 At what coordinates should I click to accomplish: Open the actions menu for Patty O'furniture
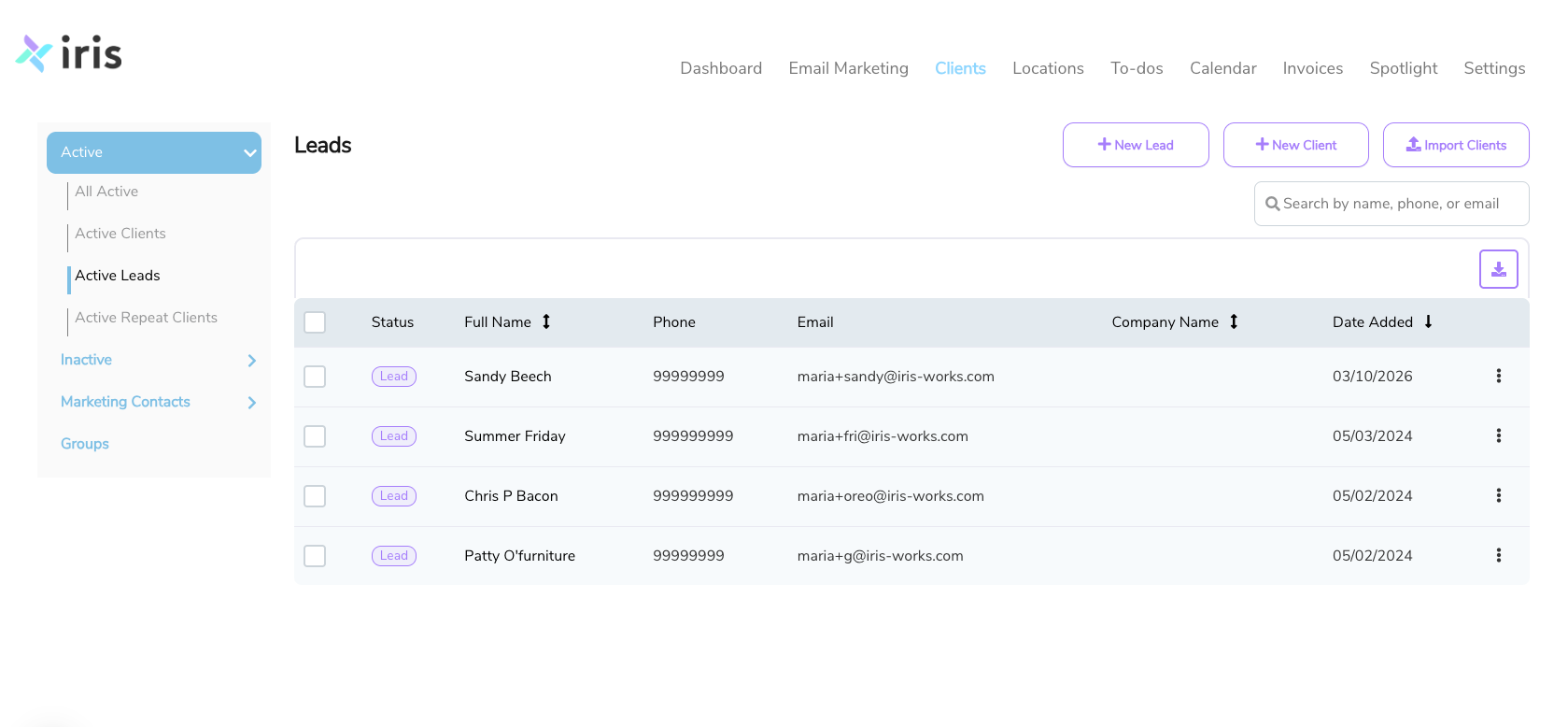coord(1498,555)
